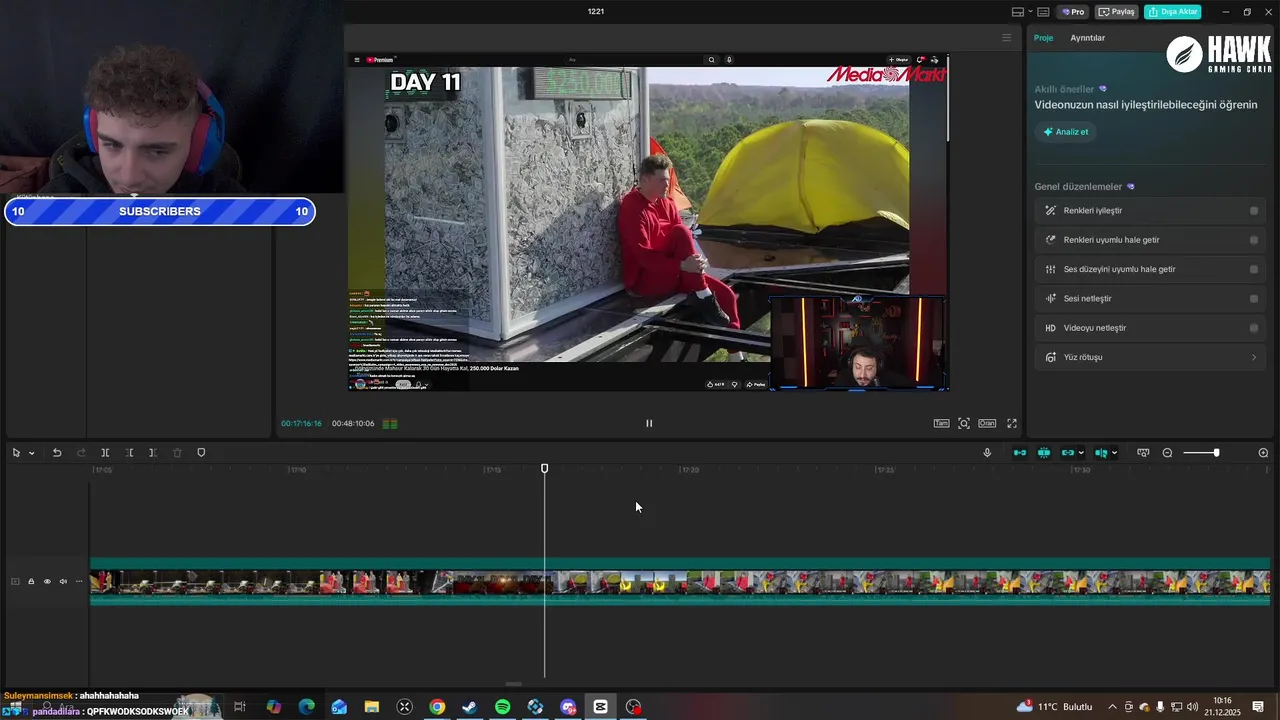This screenshot has height=720, width=1280.
Task: Open Spotify from the taskbar
Action: pyautogui.click(x=503, y=707)
